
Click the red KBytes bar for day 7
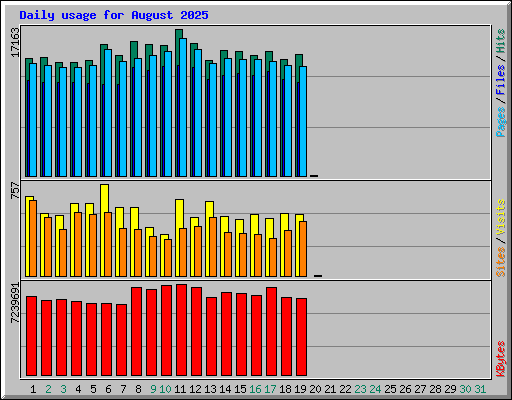click(121, 340)
